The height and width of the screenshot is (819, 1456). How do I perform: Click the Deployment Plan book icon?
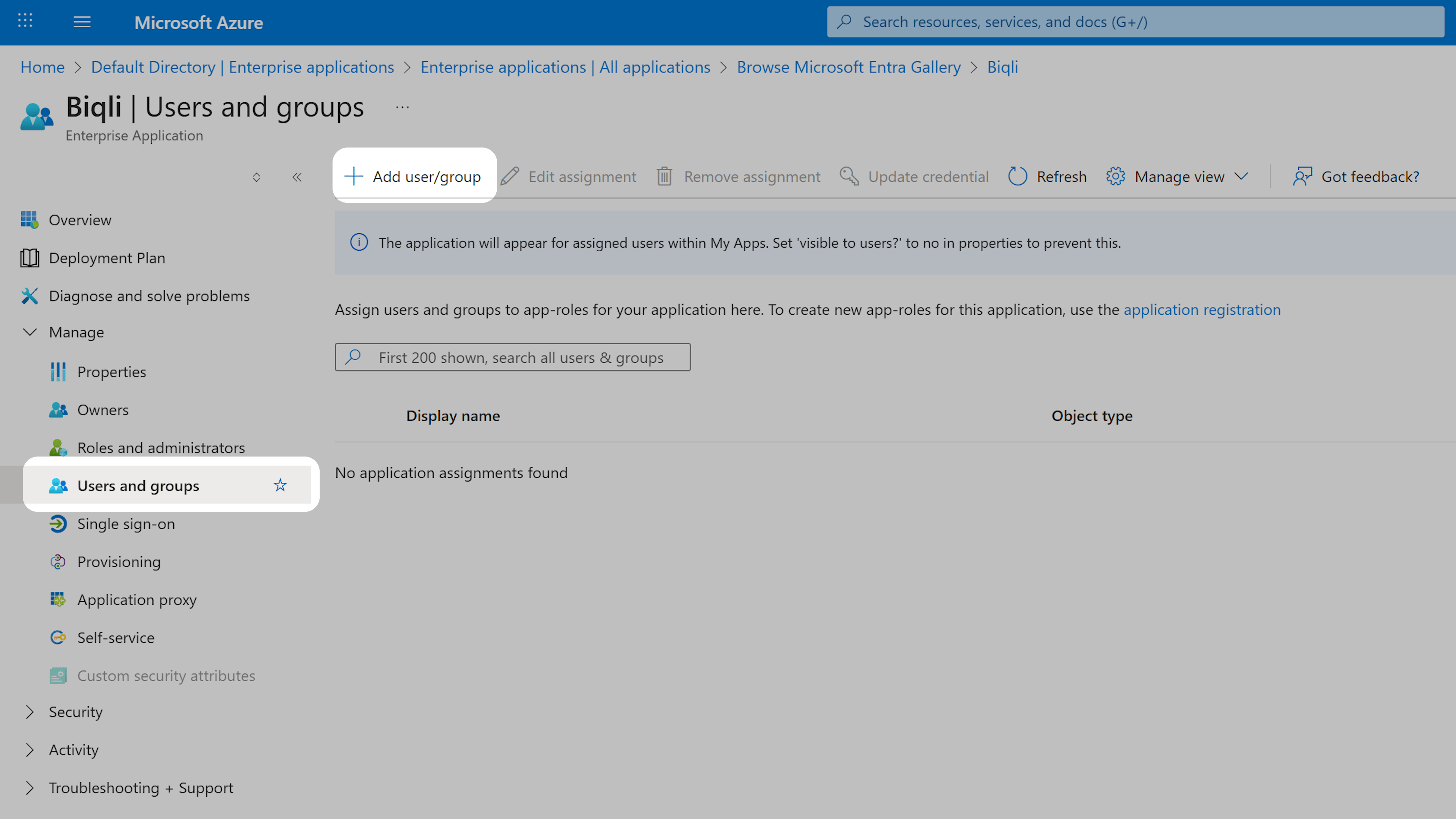pyautogui.click(x=30, y=258)
